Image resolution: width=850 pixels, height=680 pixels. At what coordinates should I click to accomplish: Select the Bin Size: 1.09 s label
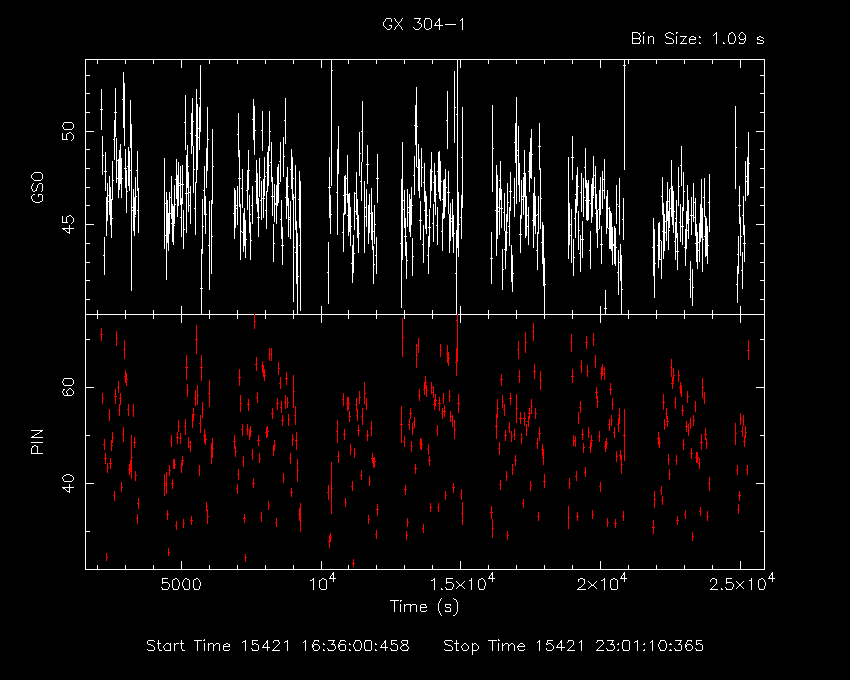click(x=698, y=39)
